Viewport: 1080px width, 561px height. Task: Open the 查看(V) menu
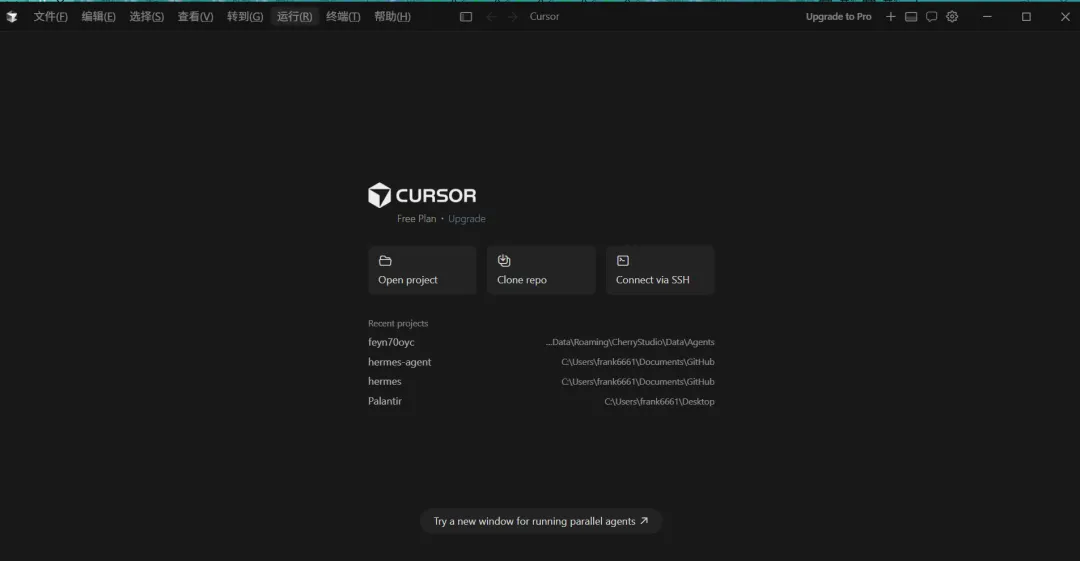pyautogui.click(x=196, y=17)
